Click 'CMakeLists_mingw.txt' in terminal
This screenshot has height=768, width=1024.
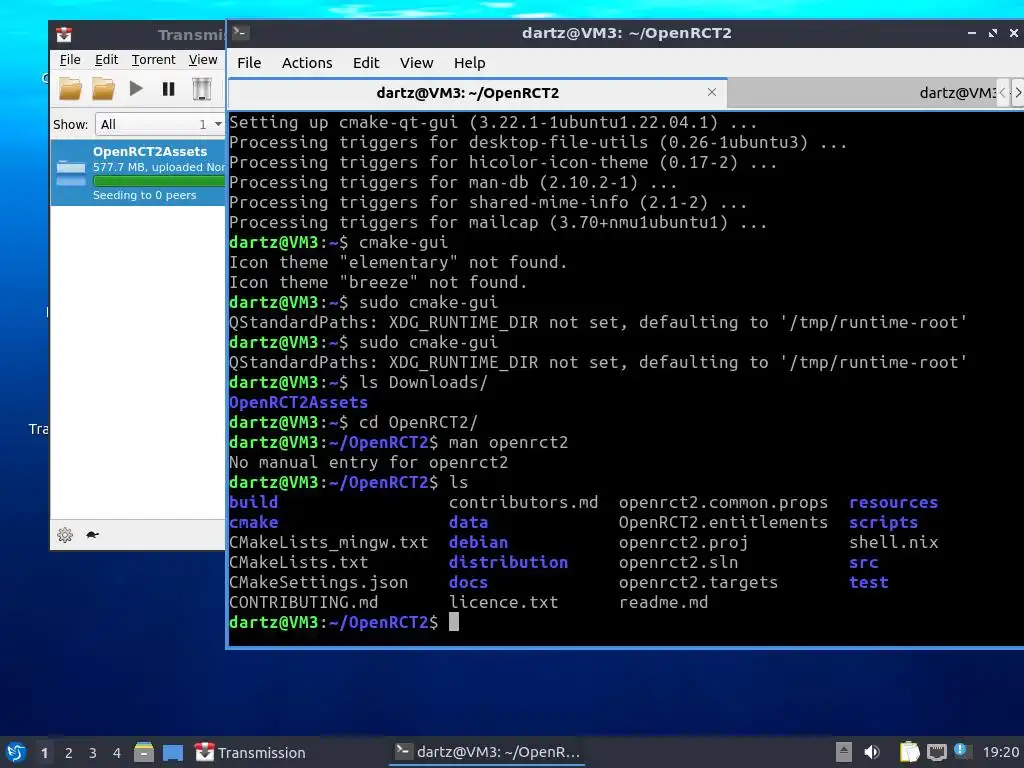(x=328, y=542)
